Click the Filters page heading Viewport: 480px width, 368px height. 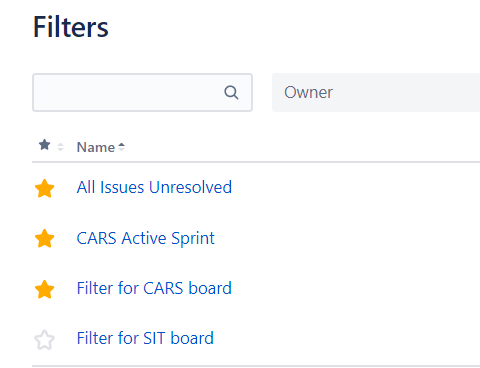71,27
